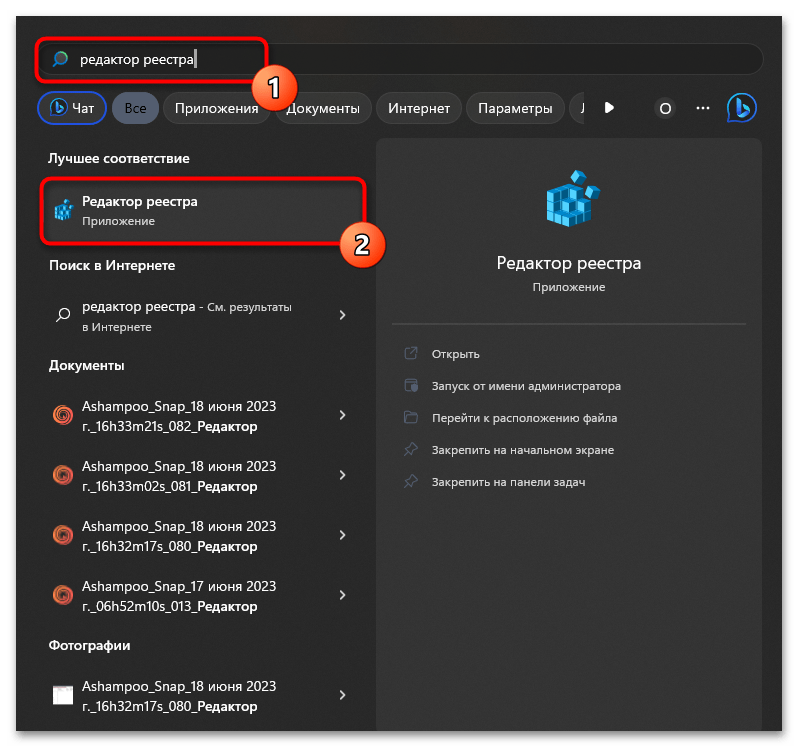Click photo thumbnail under Фотографии
The image size is (798, 747).
[x=63, y=695]
